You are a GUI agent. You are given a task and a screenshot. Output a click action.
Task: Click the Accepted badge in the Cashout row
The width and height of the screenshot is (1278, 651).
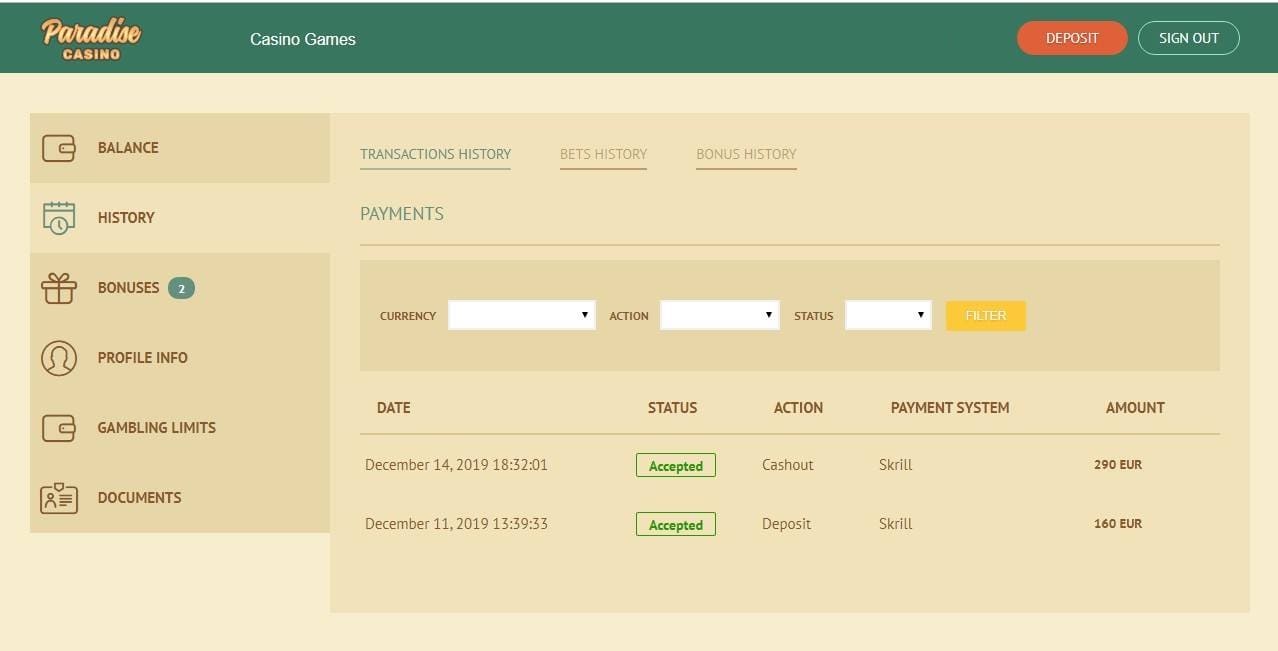click(x=676, y=465)
